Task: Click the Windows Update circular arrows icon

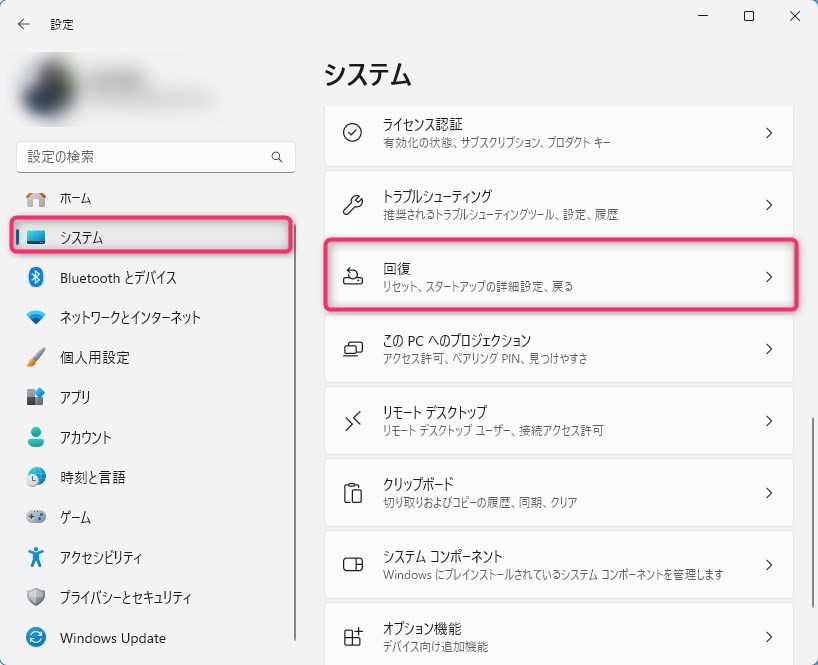Action: 36,638
